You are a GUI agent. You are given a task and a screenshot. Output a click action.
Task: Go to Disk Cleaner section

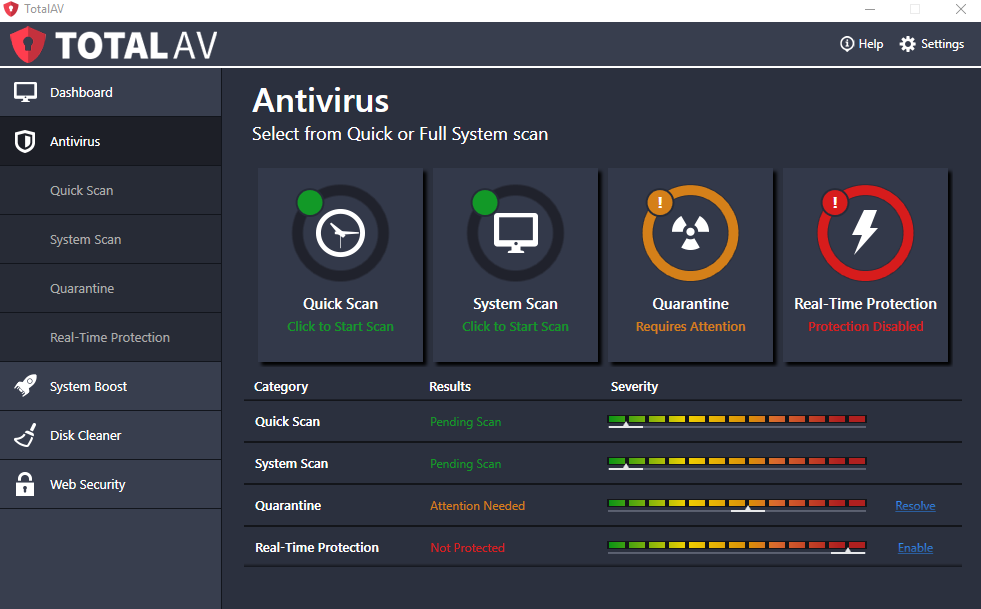pos(111,435)
